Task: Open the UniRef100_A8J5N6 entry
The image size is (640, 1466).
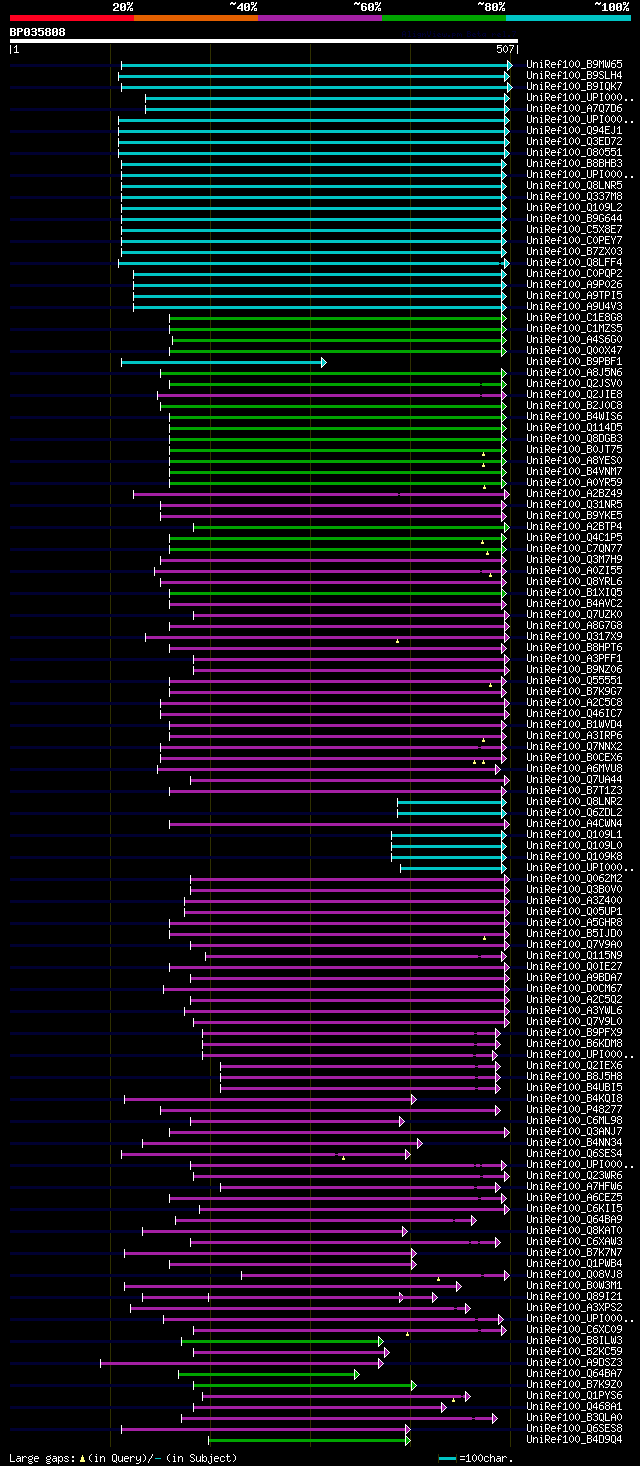Action: pyautogui.click(x=574, y=372)
